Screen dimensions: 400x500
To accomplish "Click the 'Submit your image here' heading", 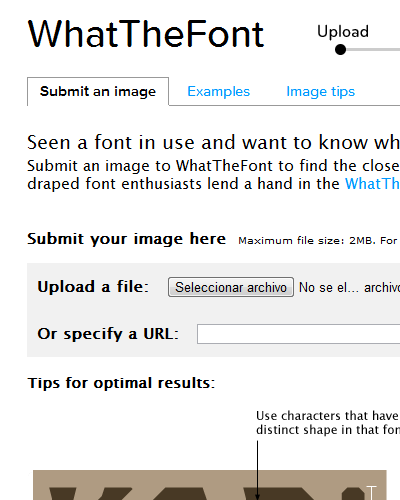I will (126, 239).
